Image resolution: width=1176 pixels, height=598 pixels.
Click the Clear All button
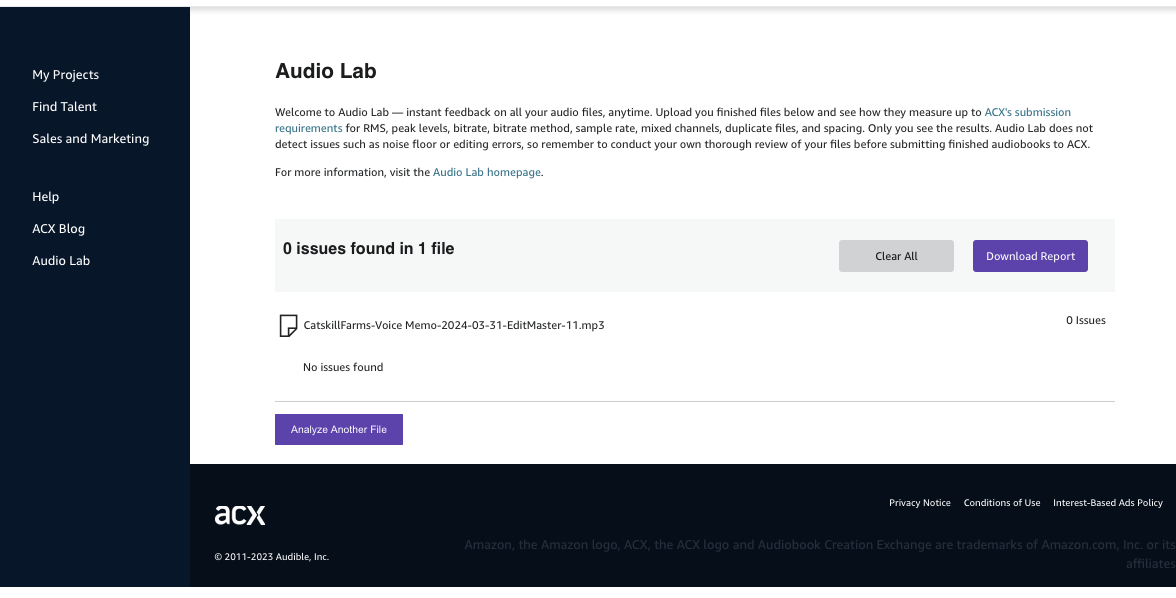tap(896, 256)
